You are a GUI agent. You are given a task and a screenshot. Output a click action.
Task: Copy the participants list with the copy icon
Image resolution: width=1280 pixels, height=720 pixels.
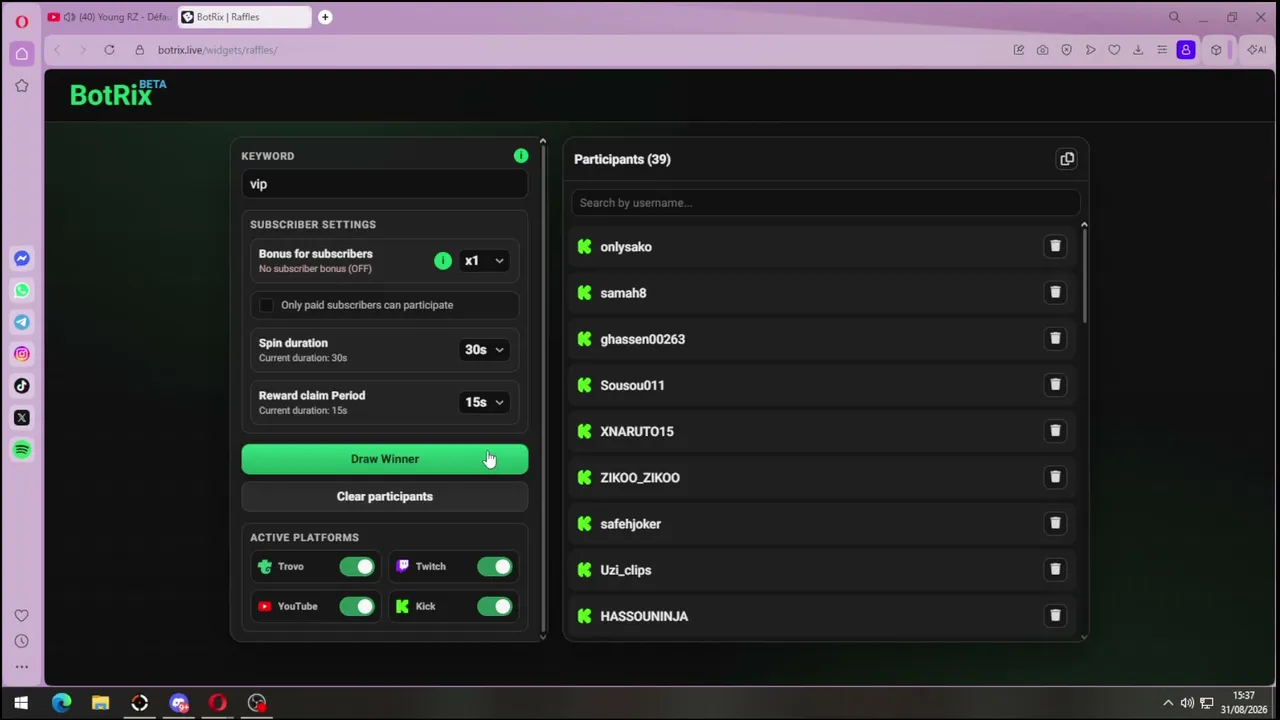tap(1067, 159)
